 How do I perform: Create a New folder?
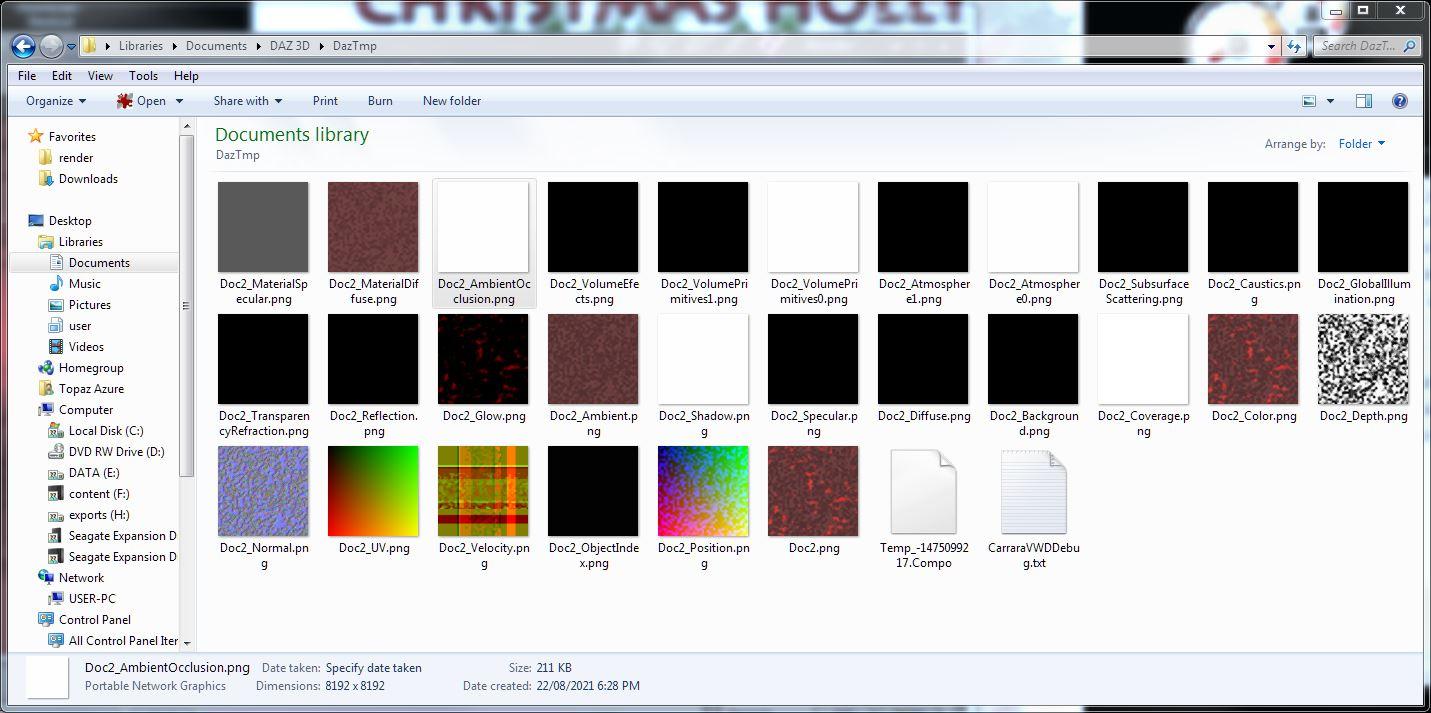point(452,101)
